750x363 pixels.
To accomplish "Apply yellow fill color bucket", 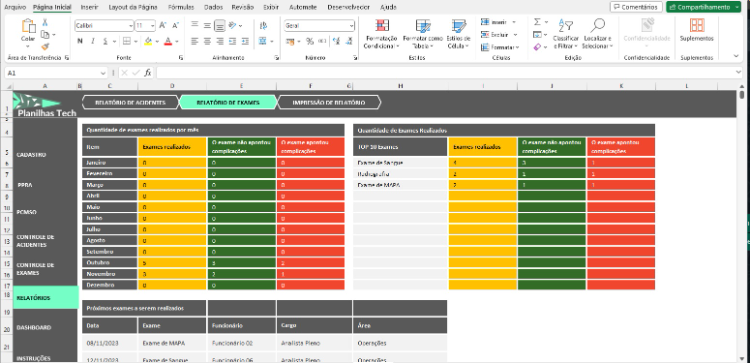I will pos(148,42).
